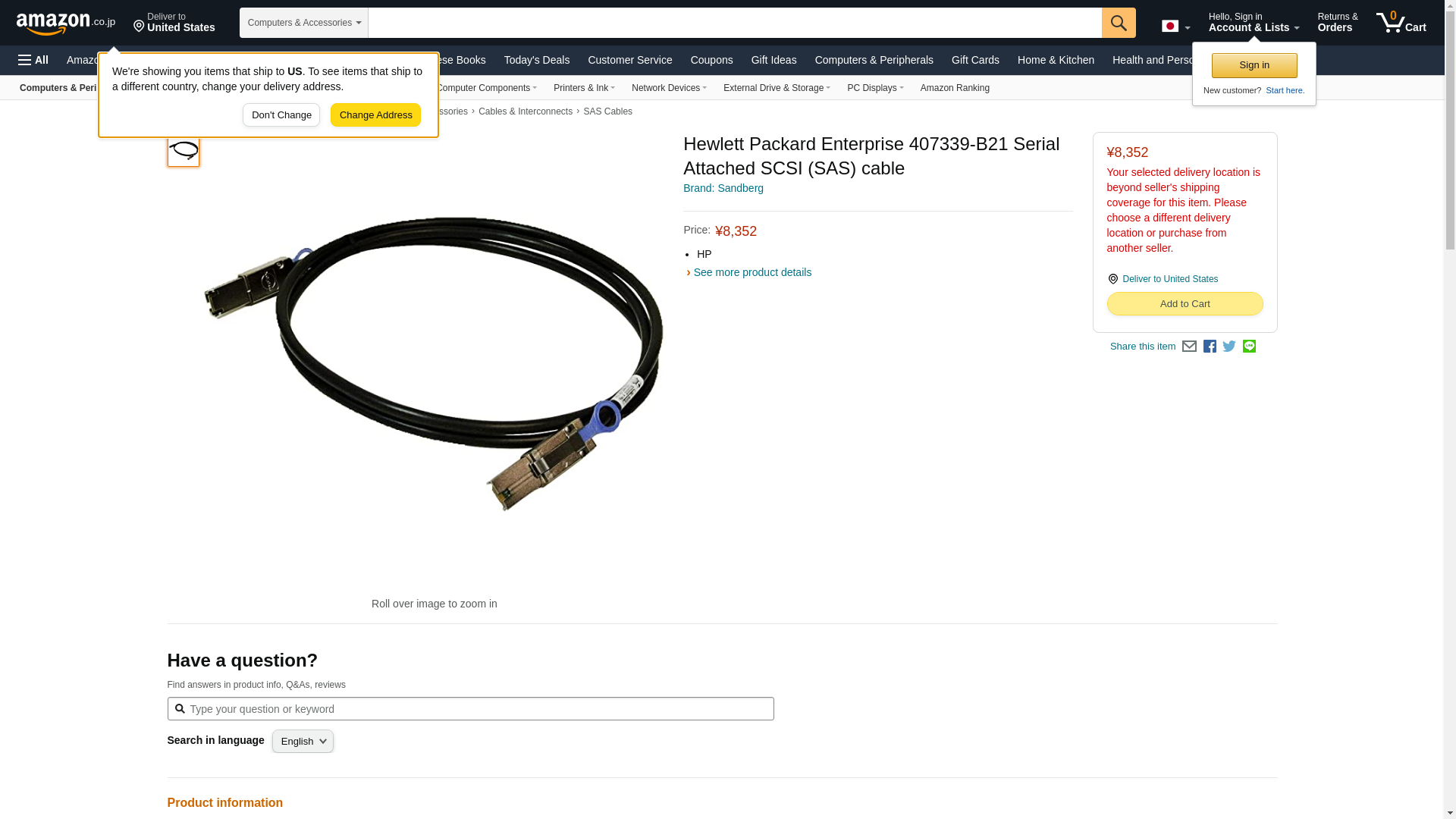Open Today's Deals nav item
This screenshot has height=819, width=1456.
(x=536, y=60)
